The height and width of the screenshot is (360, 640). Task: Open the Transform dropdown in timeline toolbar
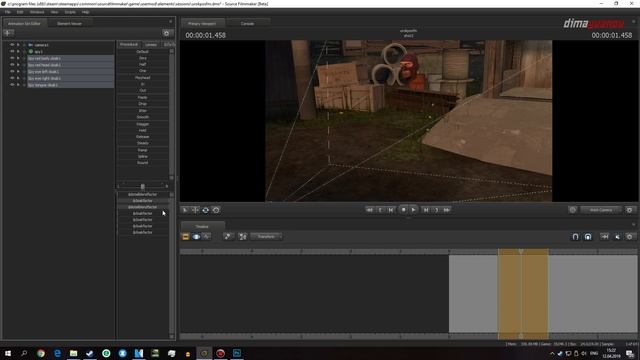coord(266,237)
